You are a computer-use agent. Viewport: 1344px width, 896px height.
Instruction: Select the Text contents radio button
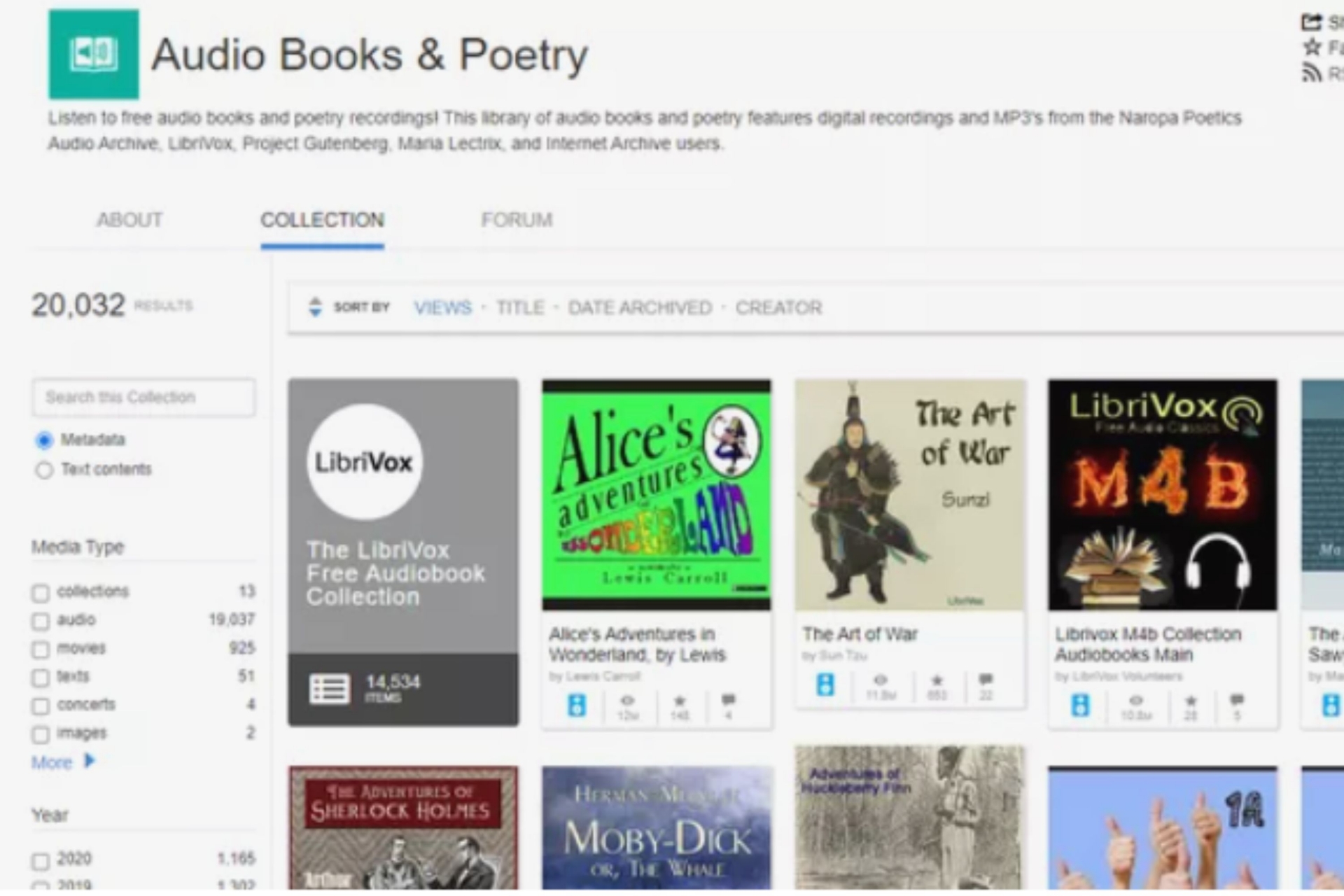tap(44, 470)
